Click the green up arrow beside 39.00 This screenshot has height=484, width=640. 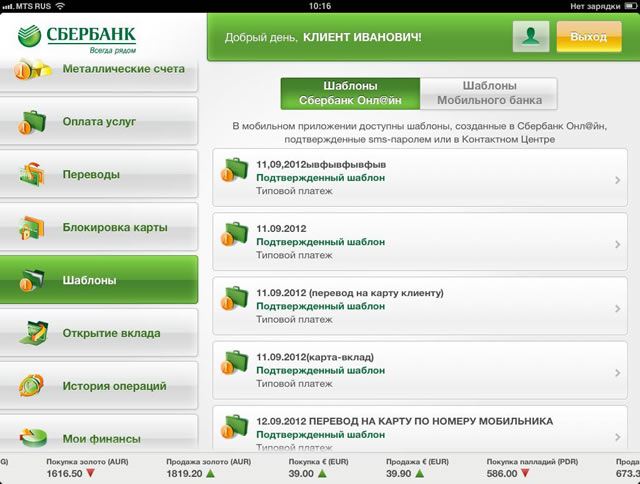[322, 474]
